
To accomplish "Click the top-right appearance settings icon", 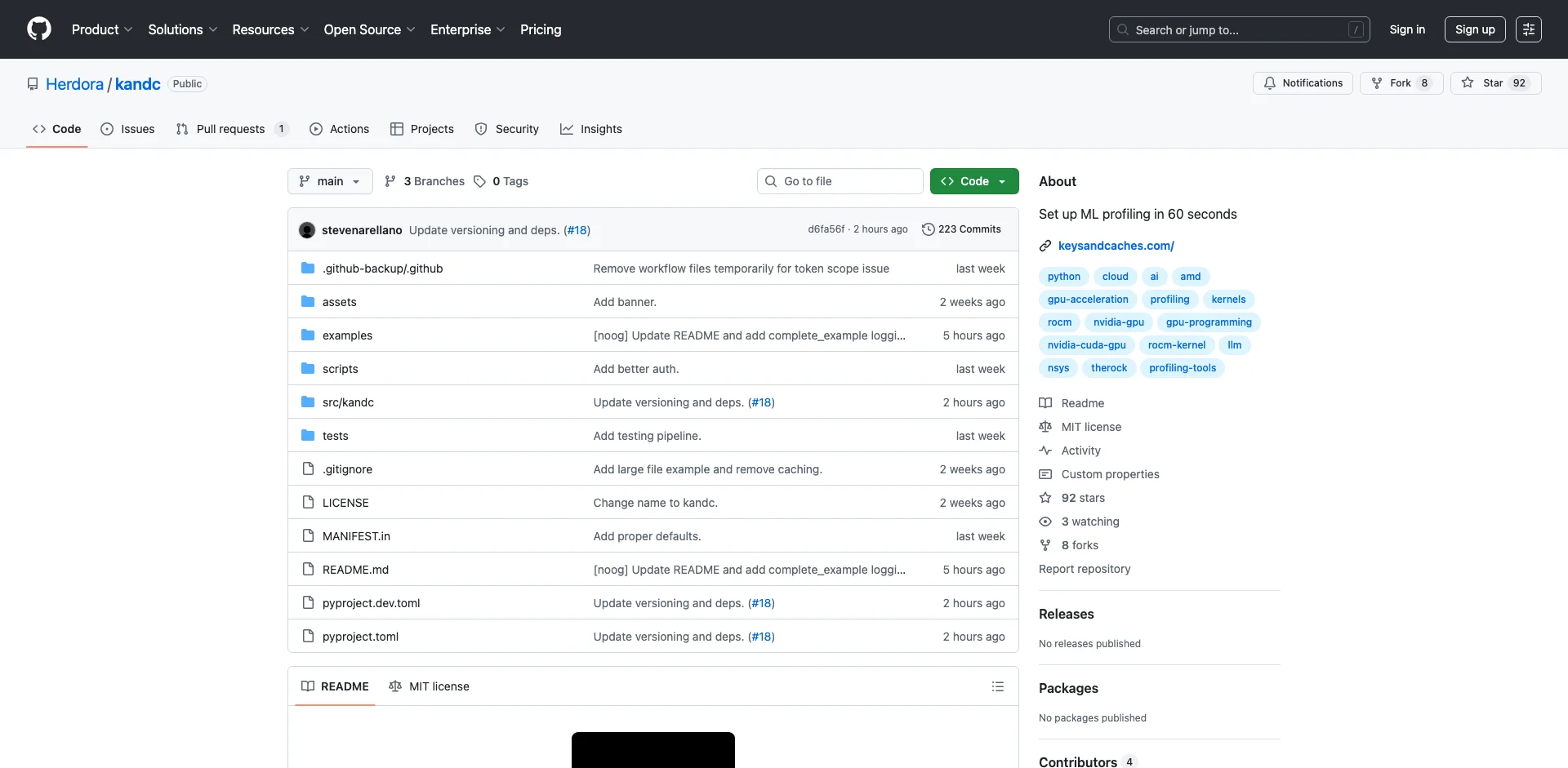I will [x=1528, y=29].
